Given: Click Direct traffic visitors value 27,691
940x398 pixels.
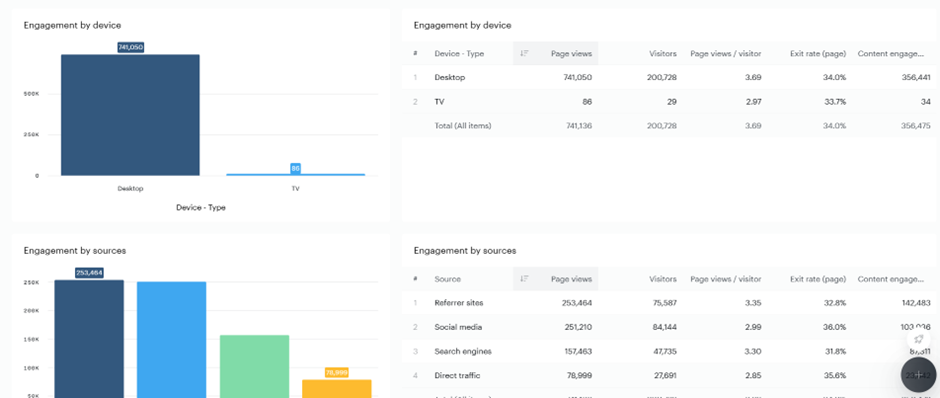Looking at the screenshot, I should 664,376.
